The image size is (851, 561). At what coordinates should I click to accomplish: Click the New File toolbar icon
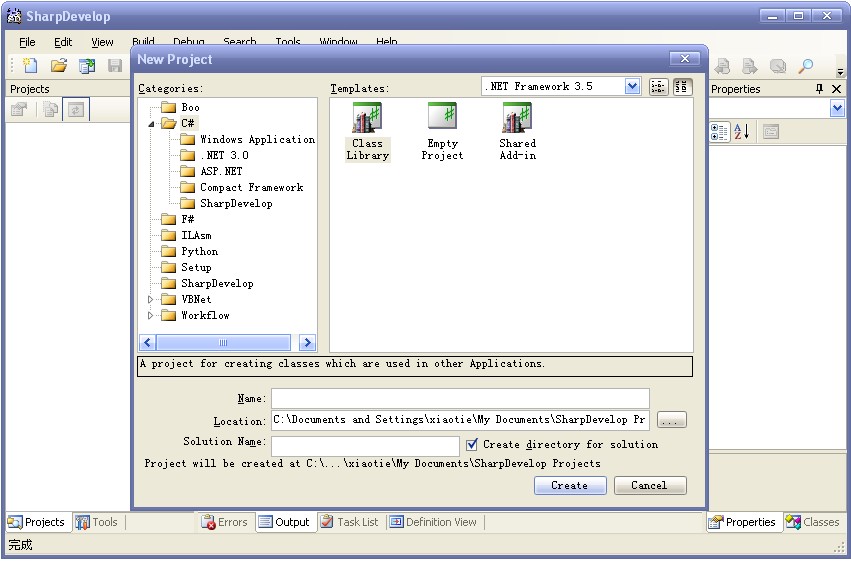click(31, 66)
